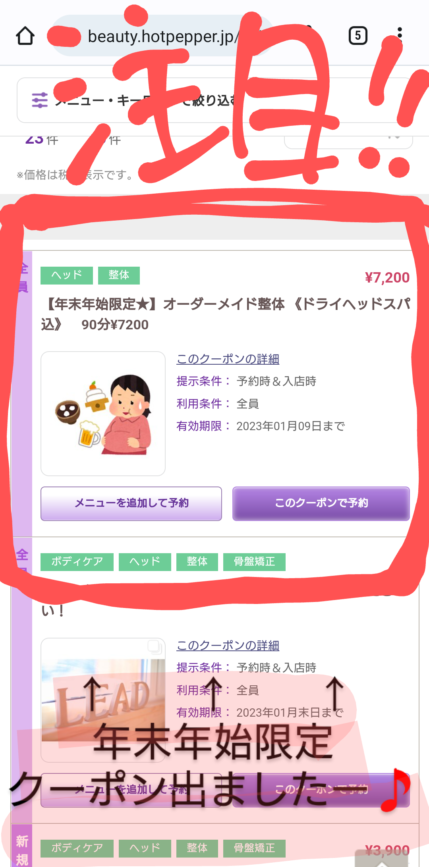Tap the scroll-to-top arrow button

tap(380, 858)
